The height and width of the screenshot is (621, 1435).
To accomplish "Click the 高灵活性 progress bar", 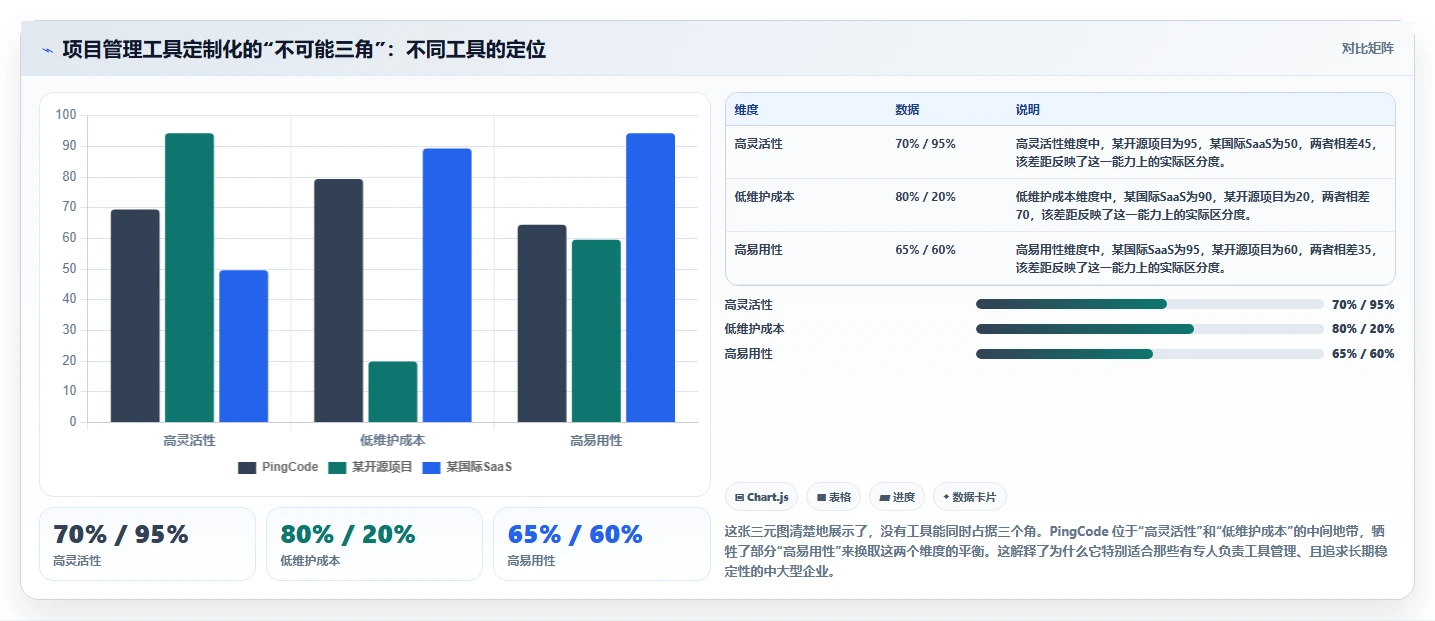I will pos(1150,304).
